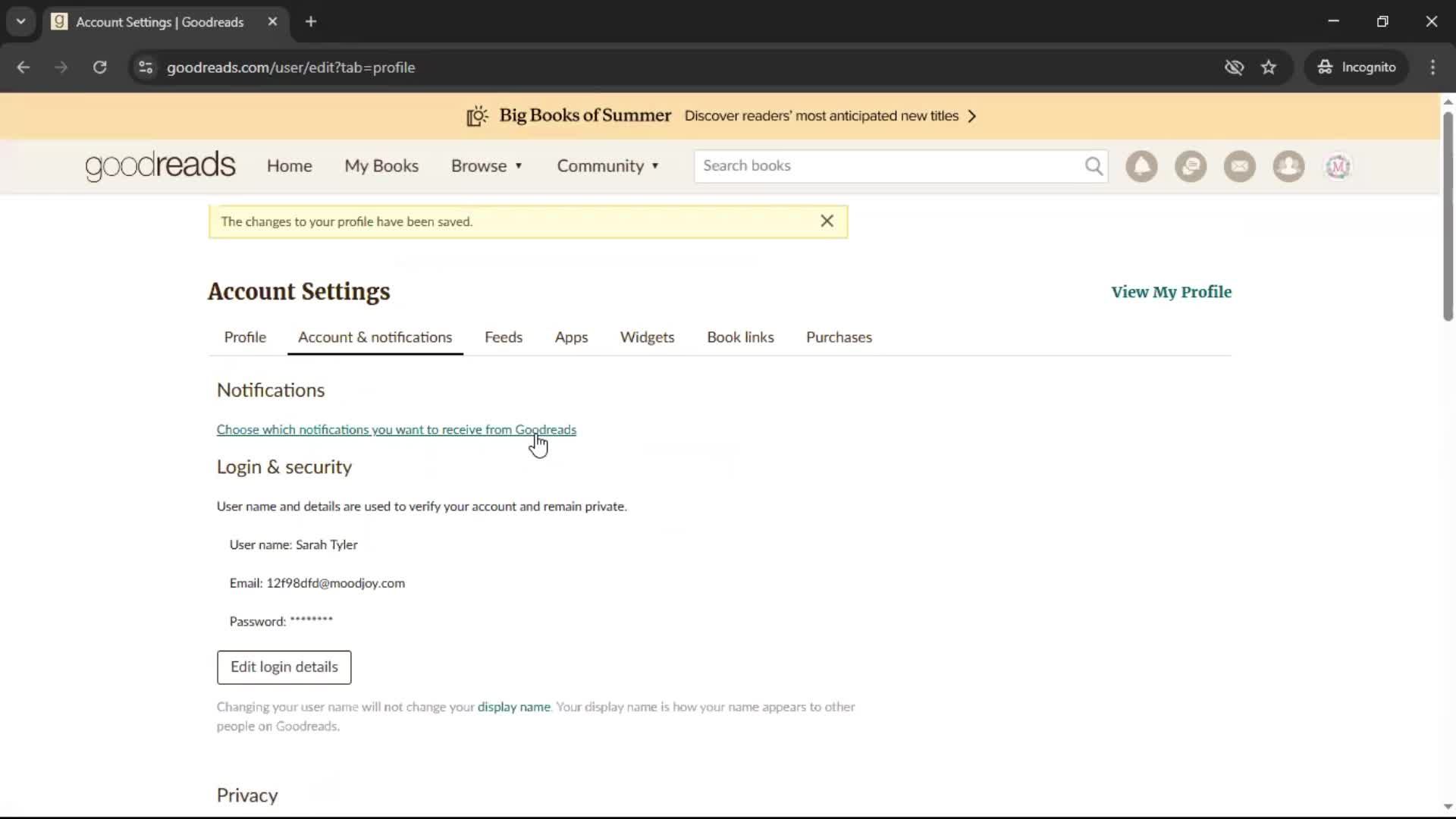Click the display name link
Image resolution: width=1456 pixels, height=819 pixels.
pyautogui.click(x=513, y=707)
